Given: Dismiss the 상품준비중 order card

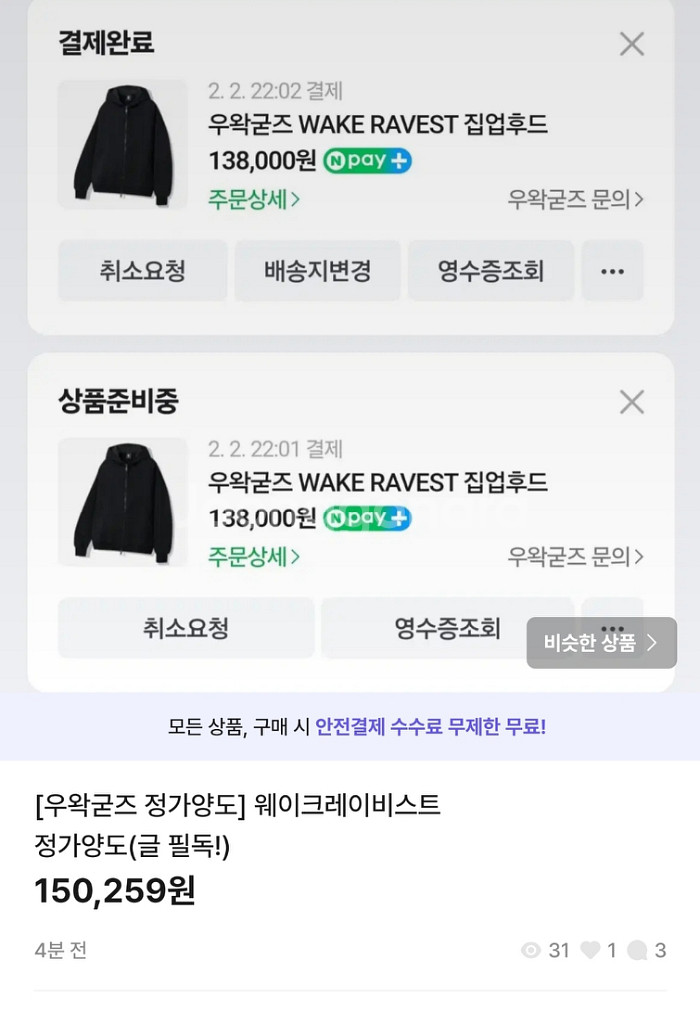Looking at the screenshot, I should pos(632,402).
